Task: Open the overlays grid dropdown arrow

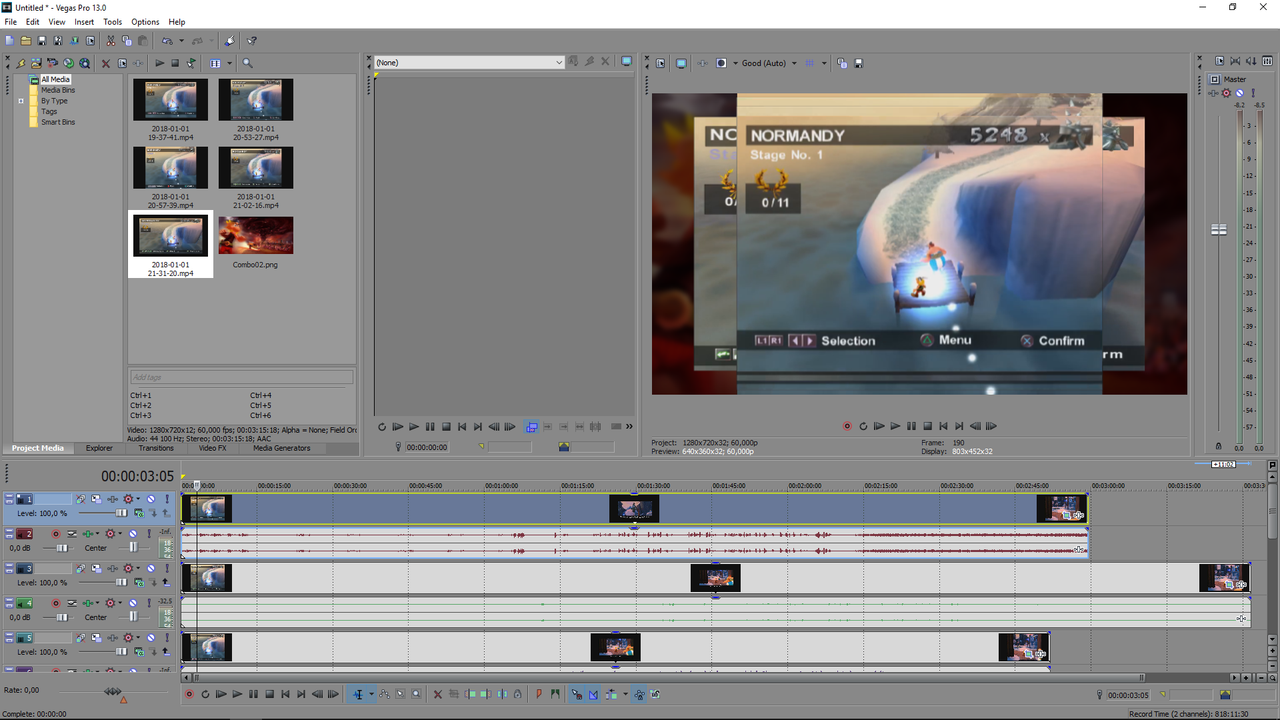Action: (824, 63)
